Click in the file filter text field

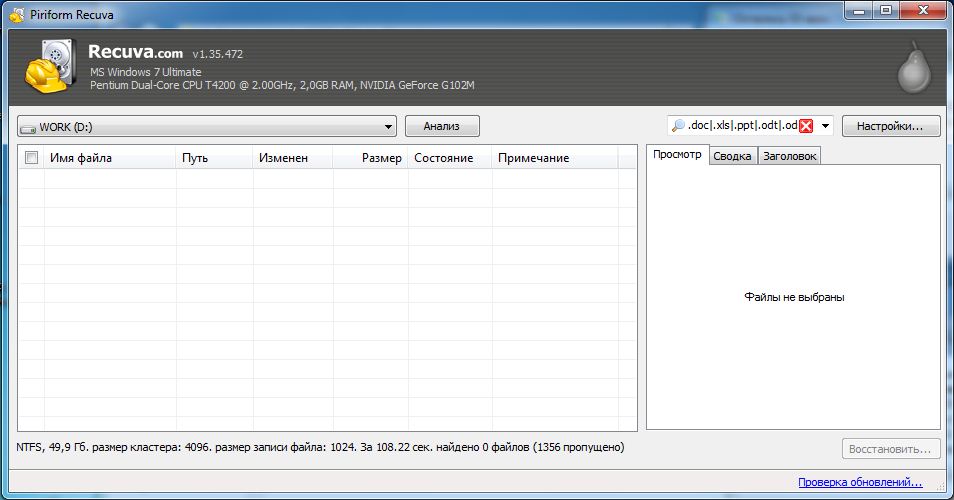tap(742, 126)
